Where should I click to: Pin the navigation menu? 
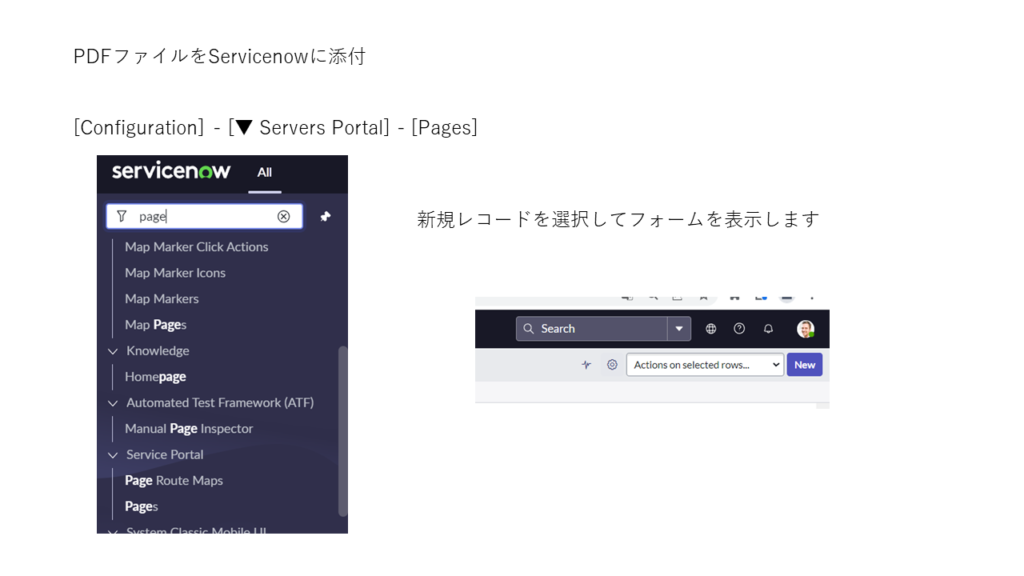[325, 216]
